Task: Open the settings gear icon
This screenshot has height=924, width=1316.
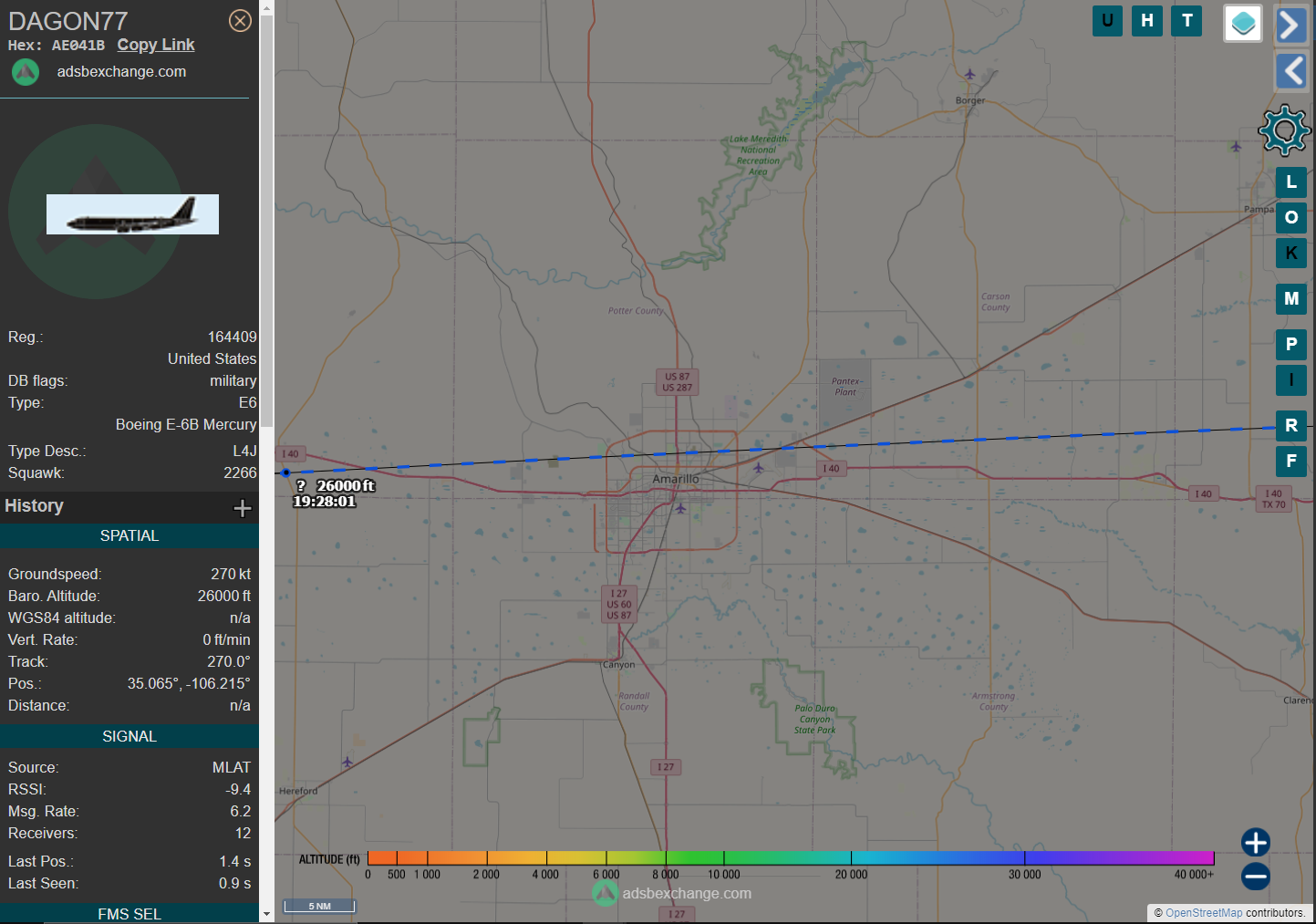Action: (1284, 130)
